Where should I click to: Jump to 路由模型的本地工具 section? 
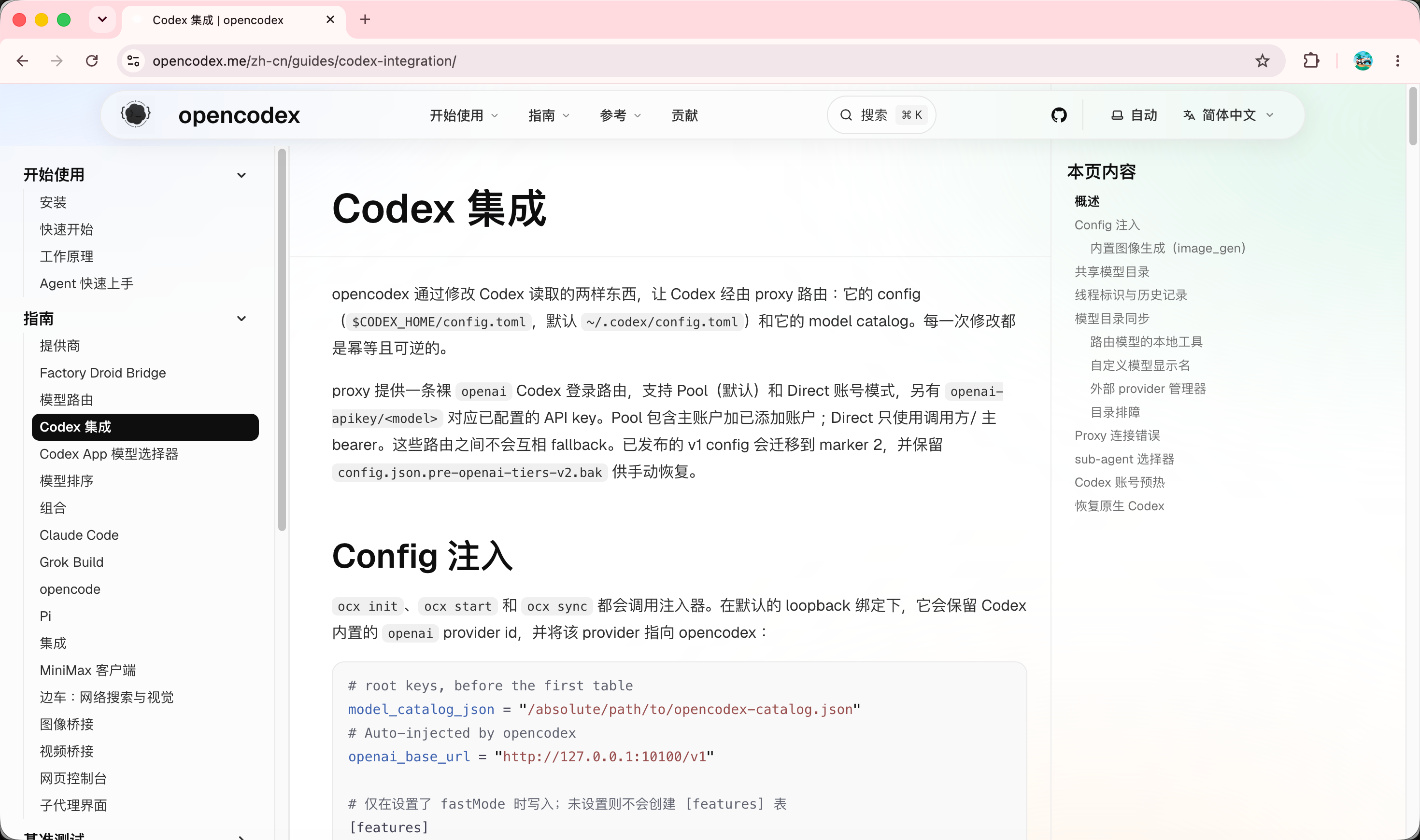click(x=1146, y=342)
